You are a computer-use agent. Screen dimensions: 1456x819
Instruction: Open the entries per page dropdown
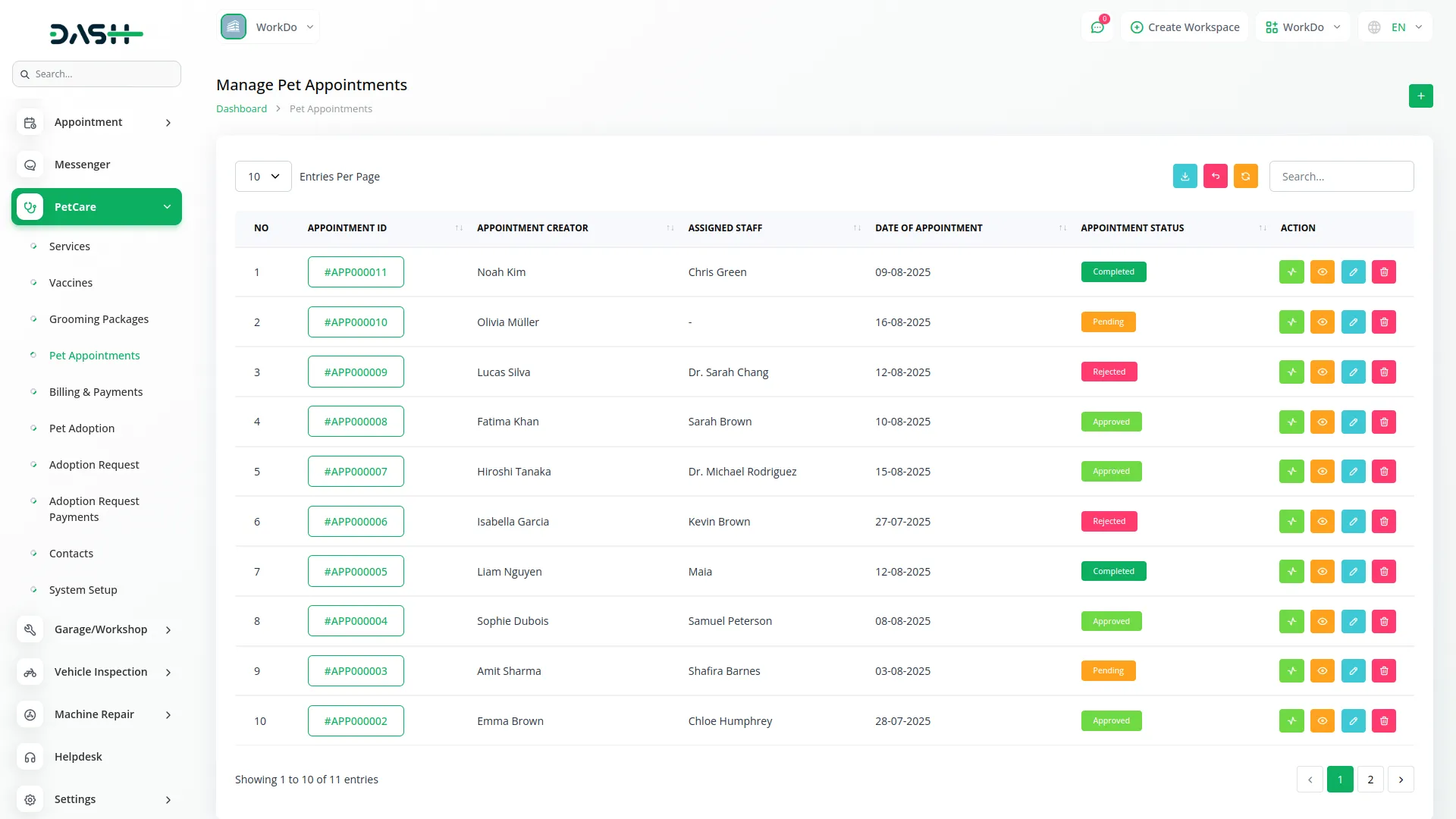pyautogui.click(x=263, y=177)
